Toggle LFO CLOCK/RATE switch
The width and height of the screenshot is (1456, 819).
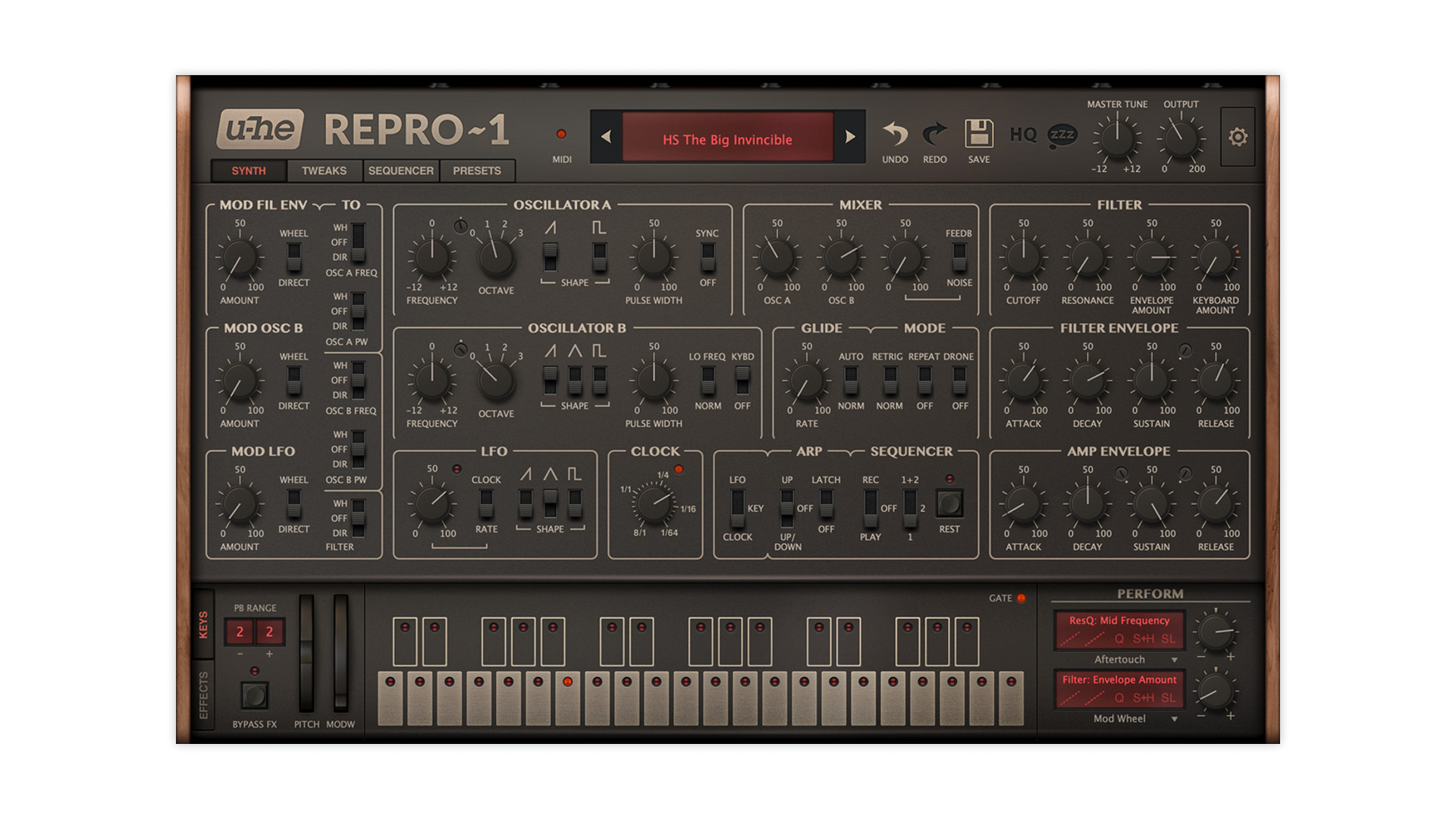(x=486, y=504)
